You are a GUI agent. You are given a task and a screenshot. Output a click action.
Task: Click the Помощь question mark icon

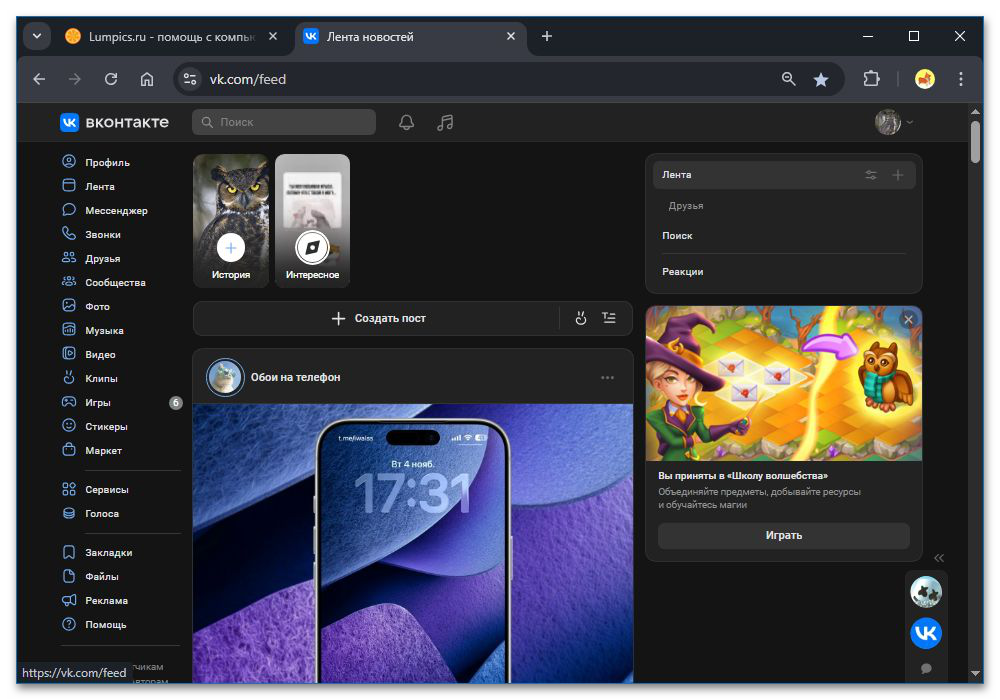(x=69, y=624)
